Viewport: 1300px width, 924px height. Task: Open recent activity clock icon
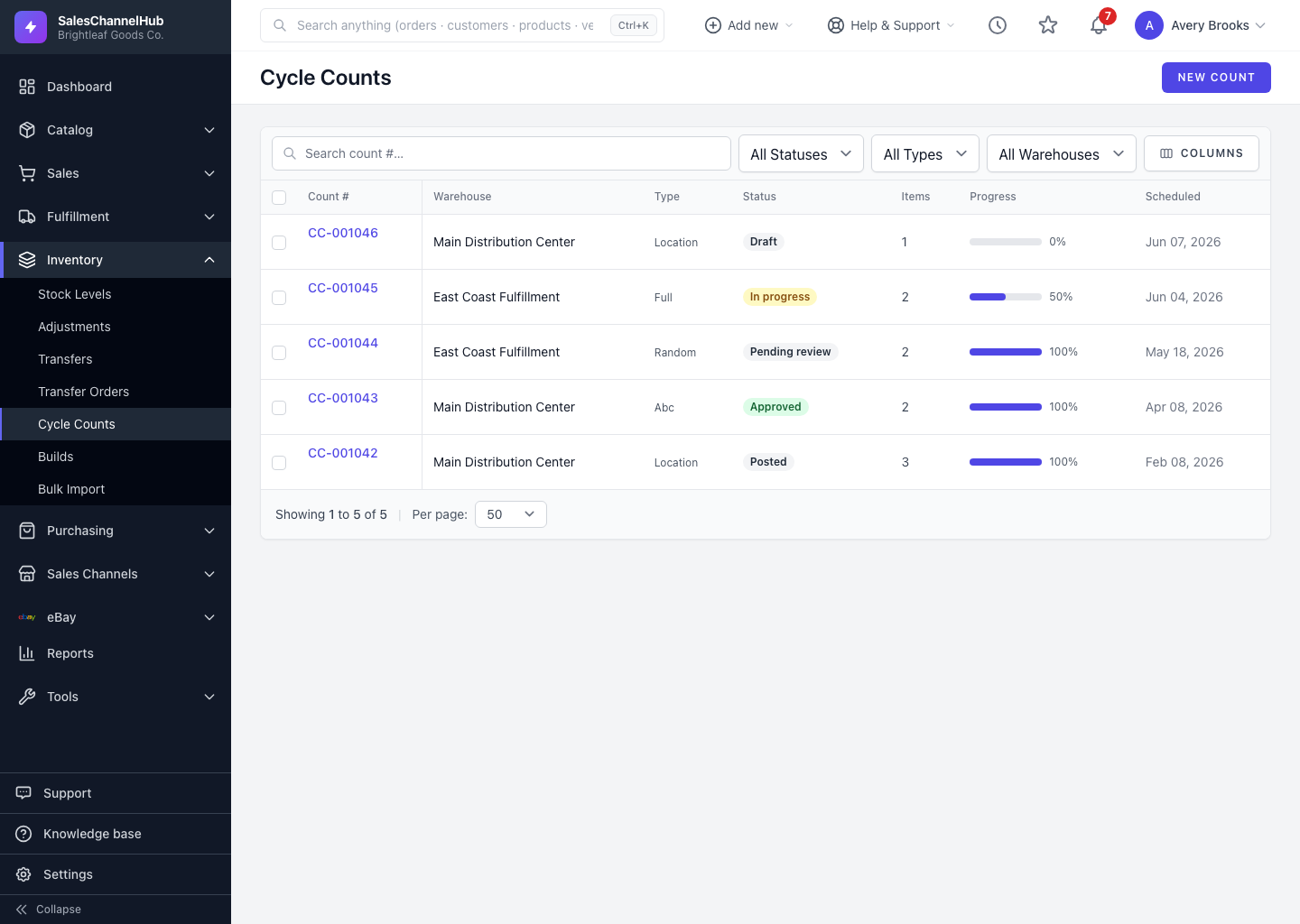click(997, 25)
